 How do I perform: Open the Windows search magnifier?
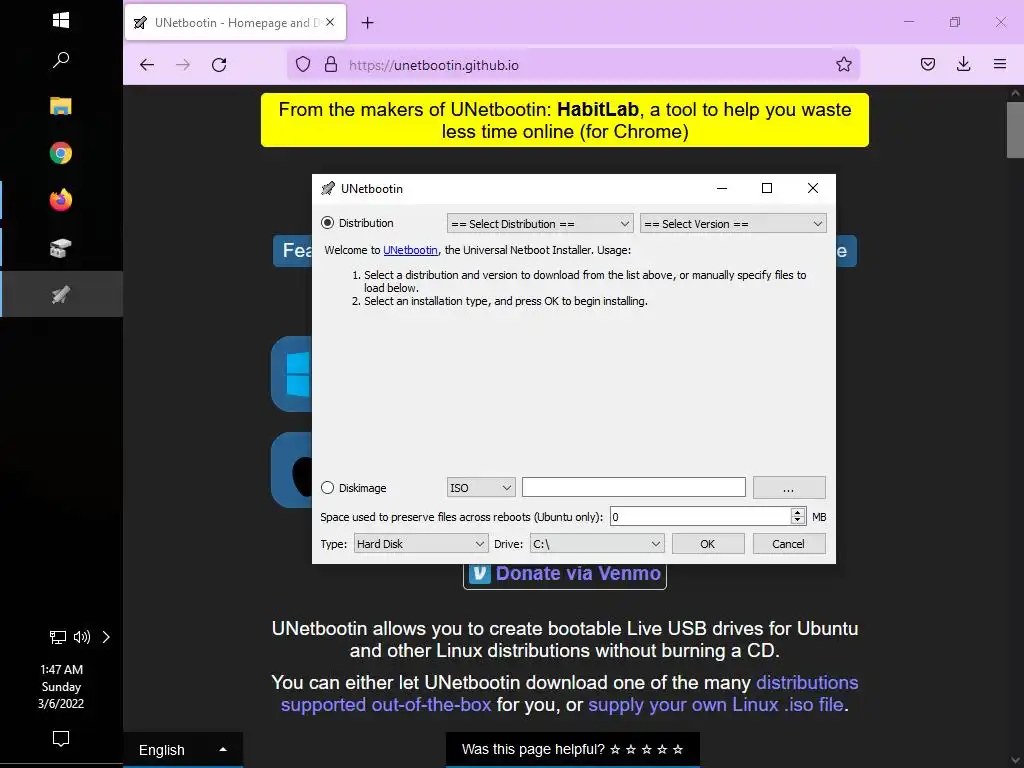point(61,61)
